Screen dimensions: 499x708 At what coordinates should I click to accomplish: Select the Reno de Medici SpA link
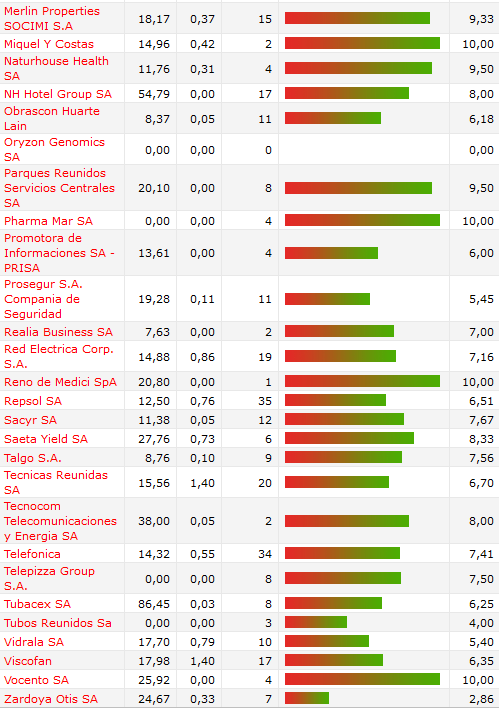coord(61,382)
